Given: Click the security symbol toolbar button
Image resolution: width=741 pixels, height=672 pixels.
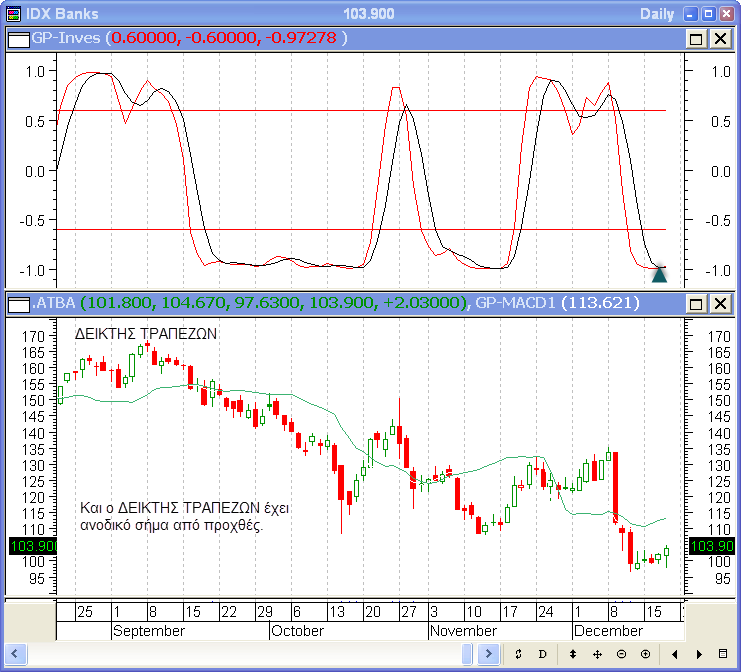Looking at the screenshot, I should (x=518, y=654).
